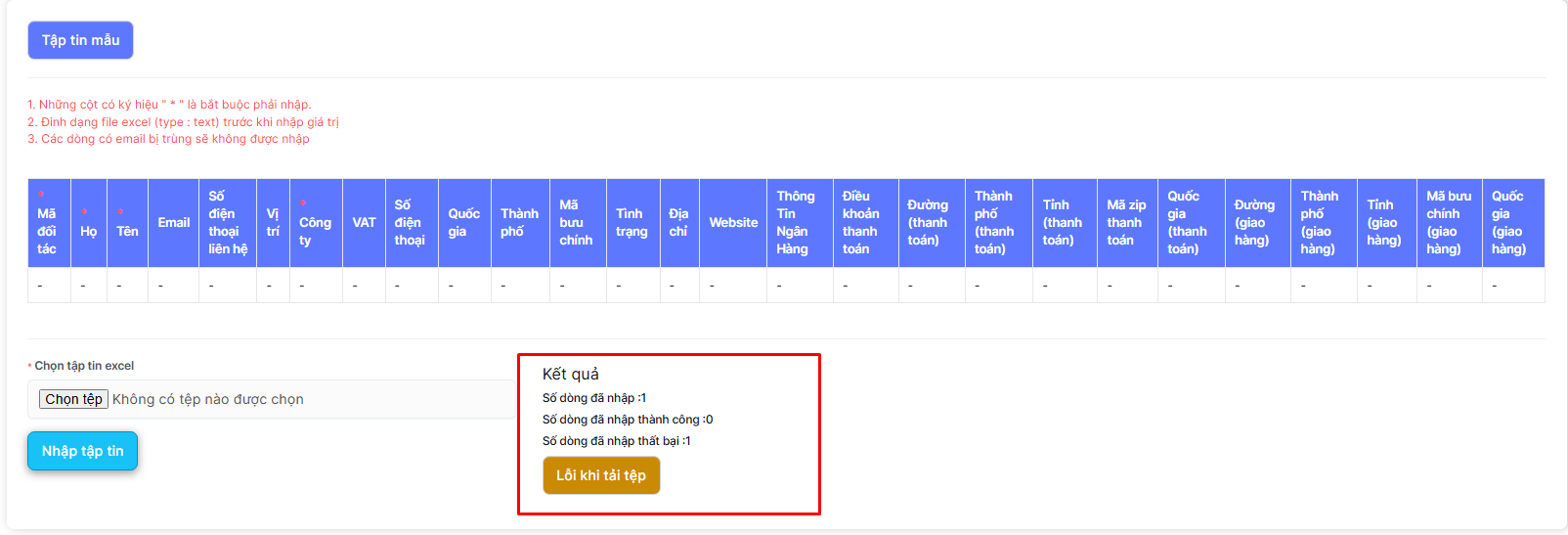Click the 'Tập tin mẫu' button
Screen dimensions: 1568x535
click(80, 40)
